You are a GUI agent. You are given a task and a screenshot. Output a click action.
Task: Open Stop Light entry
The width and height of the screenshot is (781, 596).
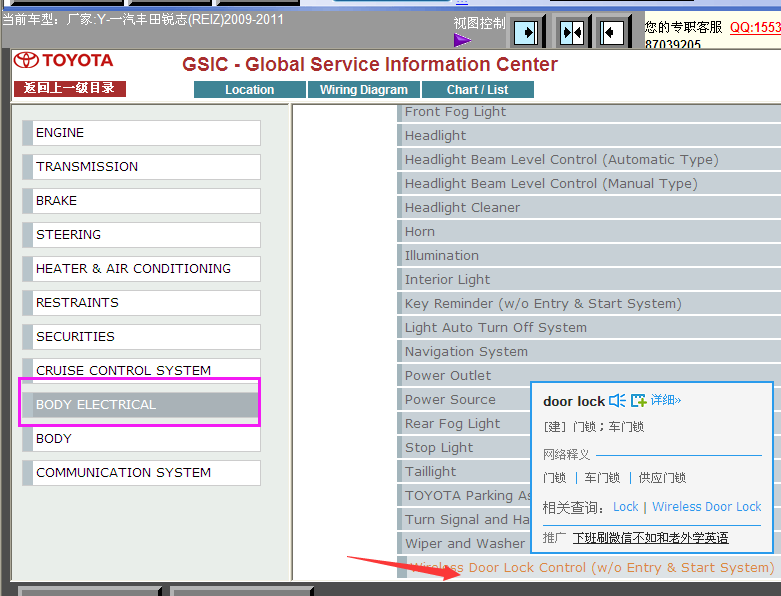464,447
